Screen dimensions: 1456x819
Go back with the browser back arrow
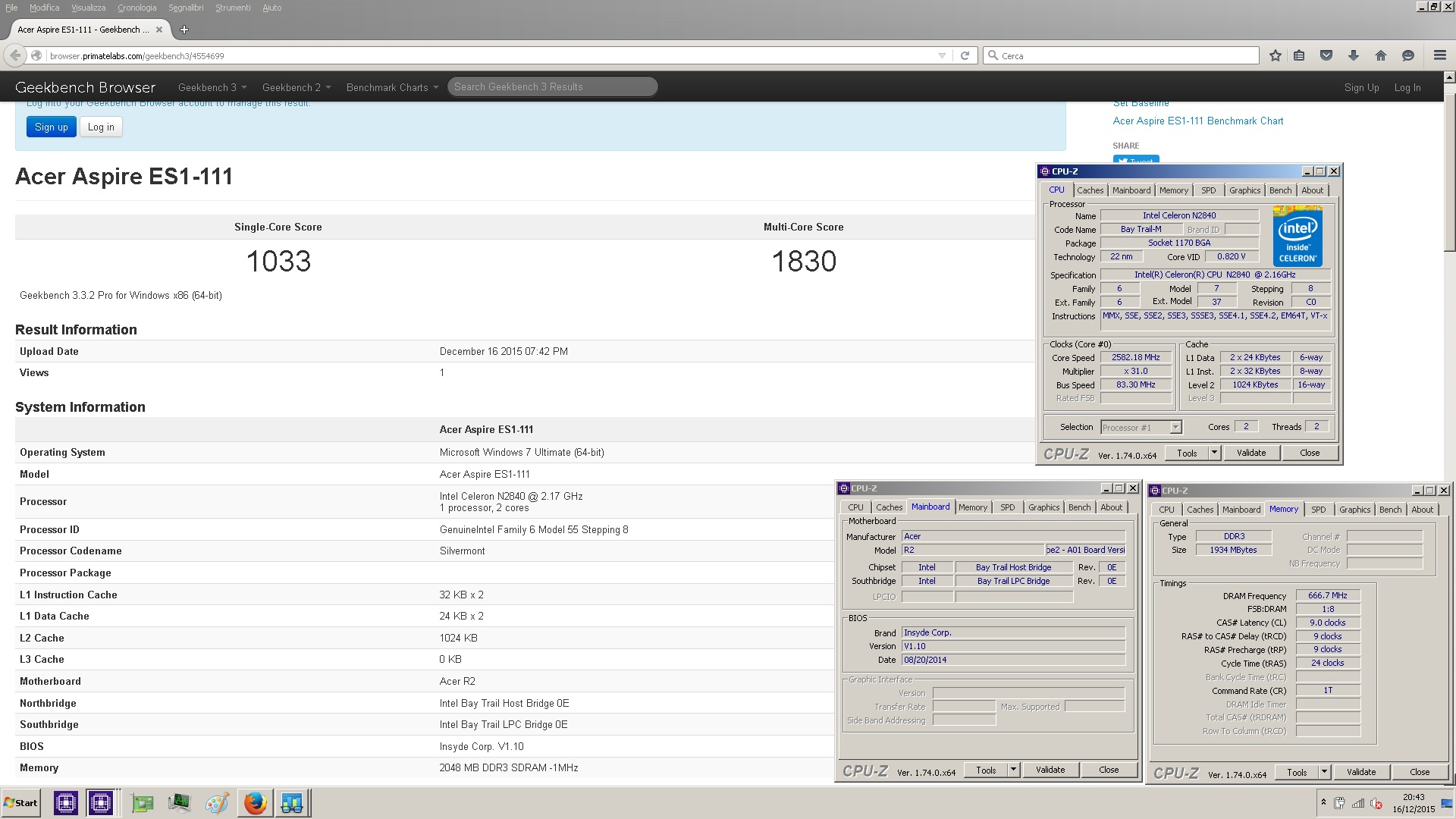[x=16, y=55]
